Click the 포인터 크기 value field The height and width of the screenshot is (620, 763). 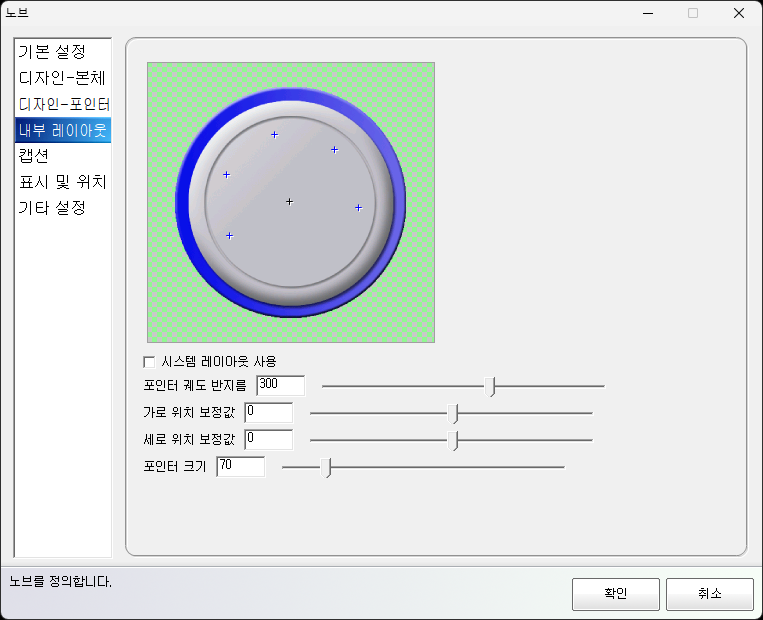coord(241,467)
